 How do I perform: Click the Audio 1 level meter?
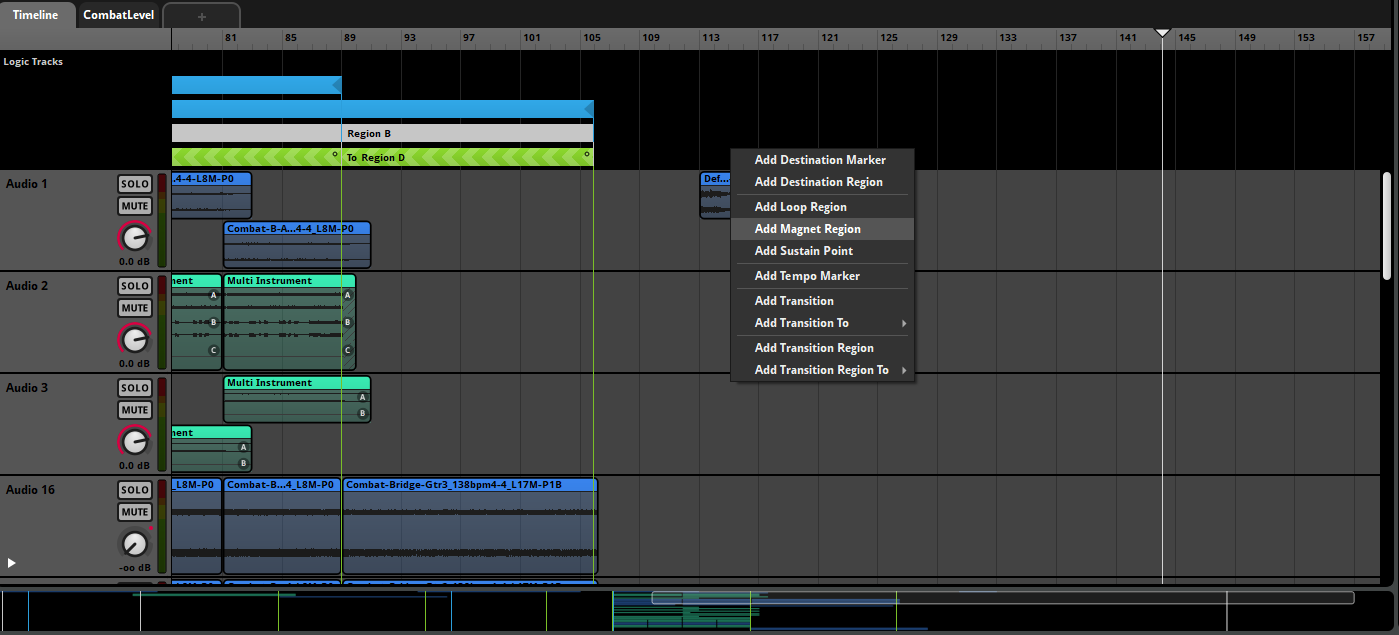(x=162, y=221)
